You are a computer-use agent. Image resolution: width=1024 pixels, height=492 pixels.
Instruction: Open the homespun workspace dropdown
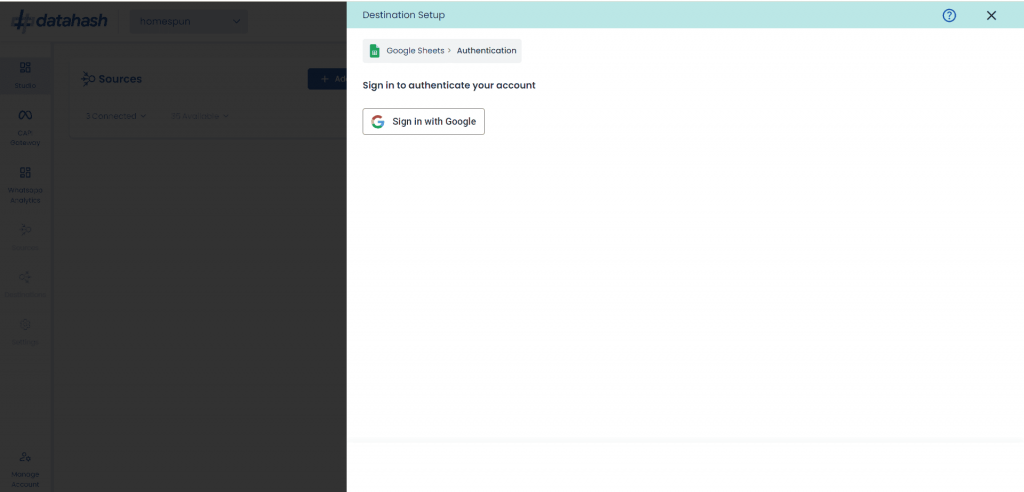(x=189, y=21)
